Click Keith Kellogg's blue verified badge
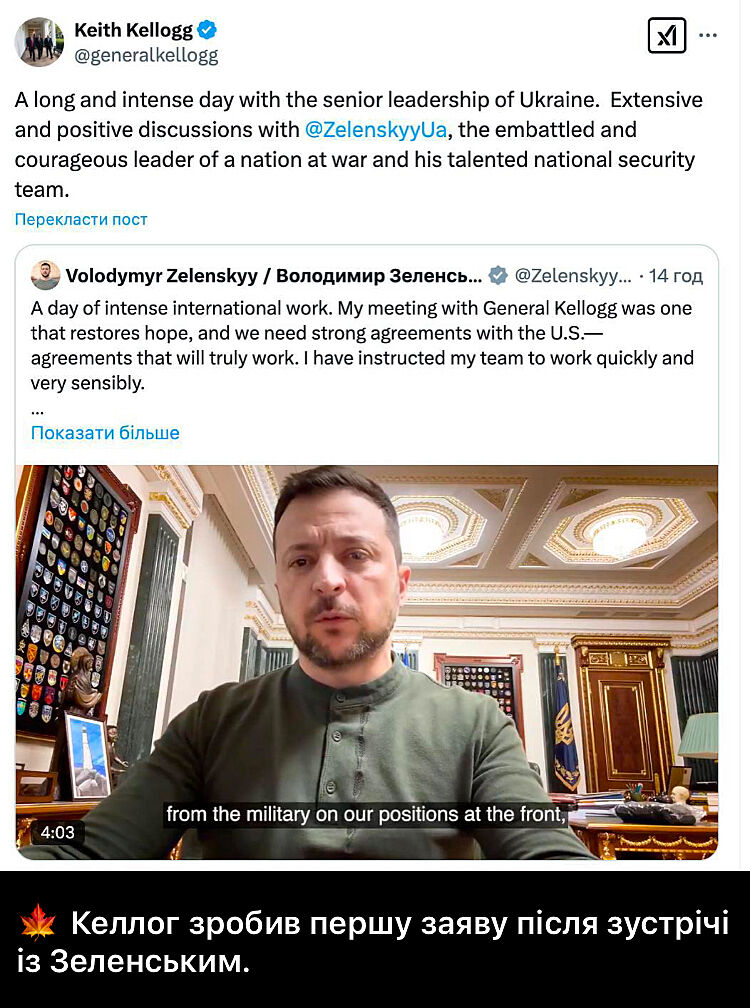This screenshot has height=1008, width=750. 207,30
